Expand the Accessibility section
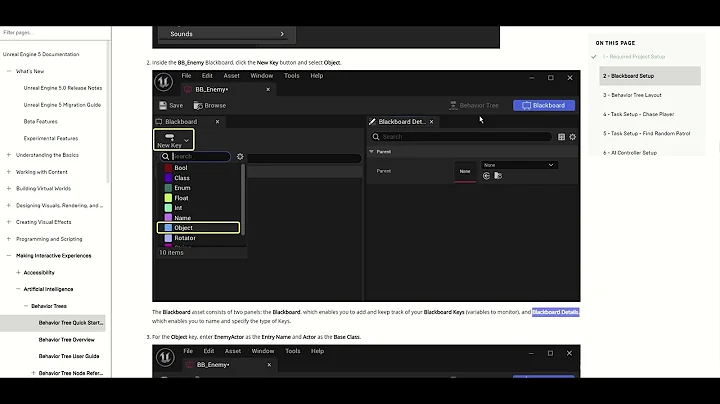The height and width of the screenshot is (404, 720). point(18,273)
